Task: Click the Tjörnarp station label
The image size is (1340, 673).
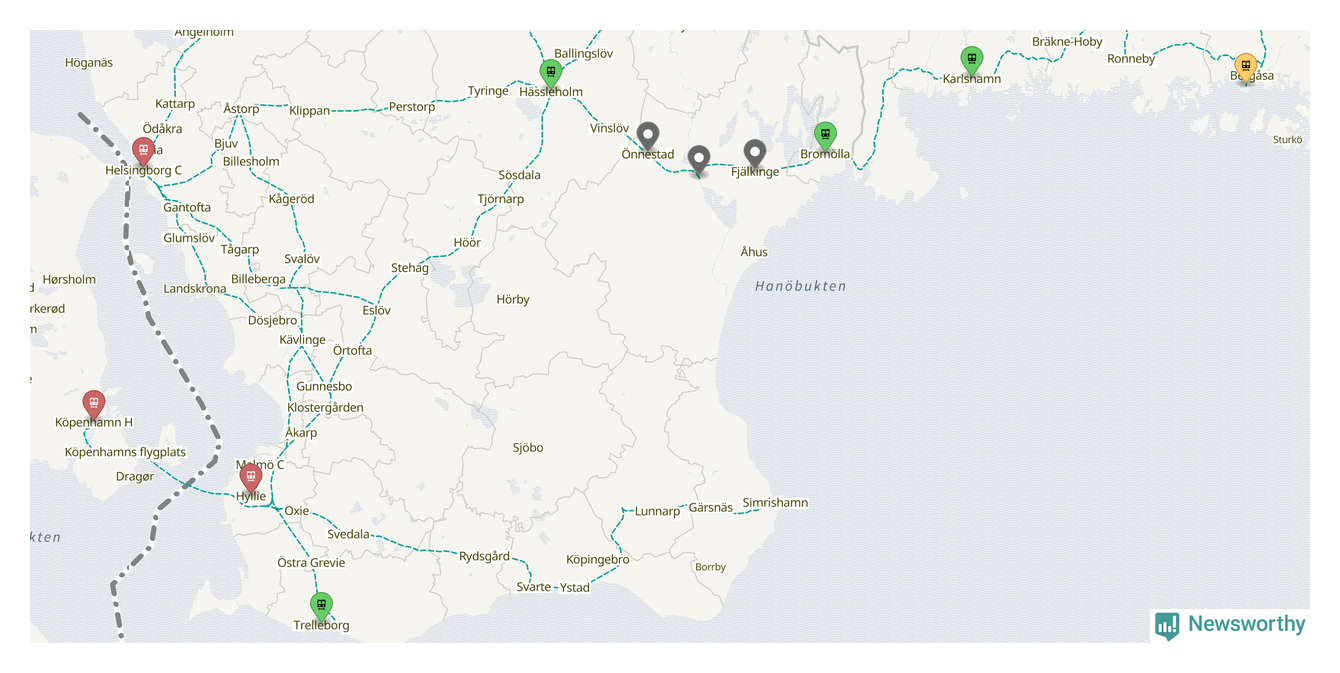Action: click(500, 198)
